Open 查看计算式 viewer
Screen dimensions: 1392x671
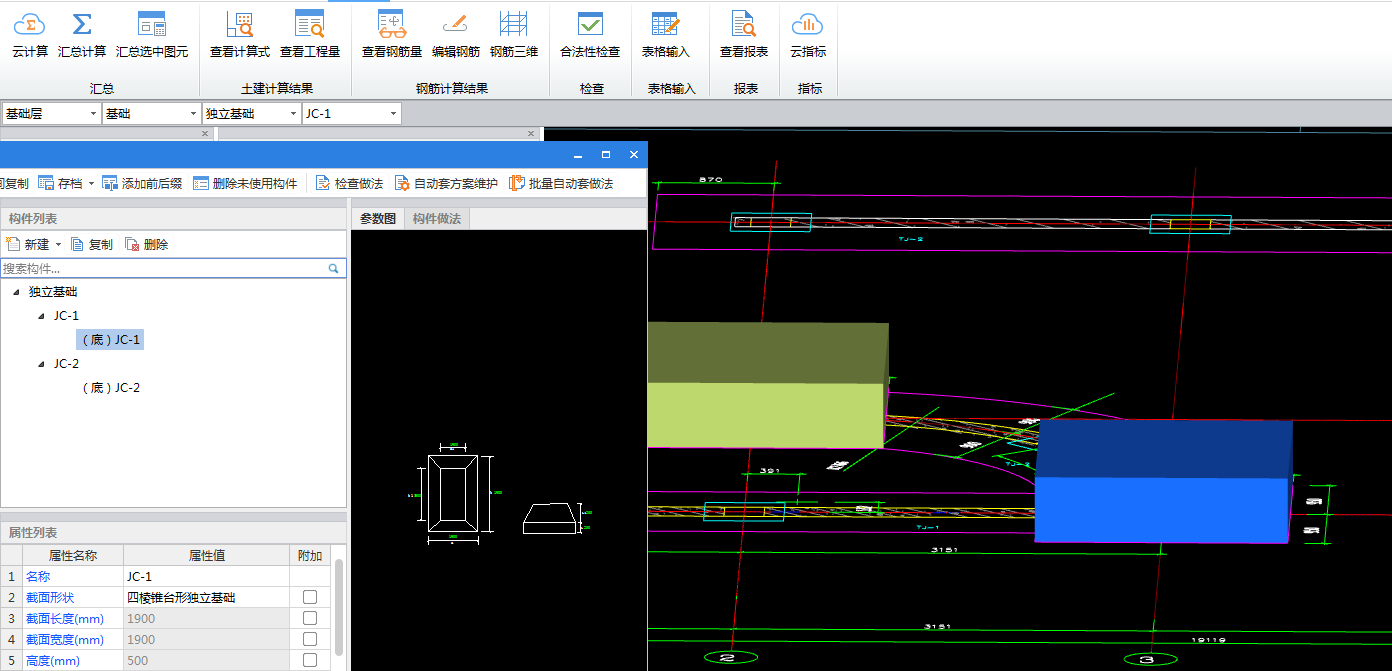[239, 36]
